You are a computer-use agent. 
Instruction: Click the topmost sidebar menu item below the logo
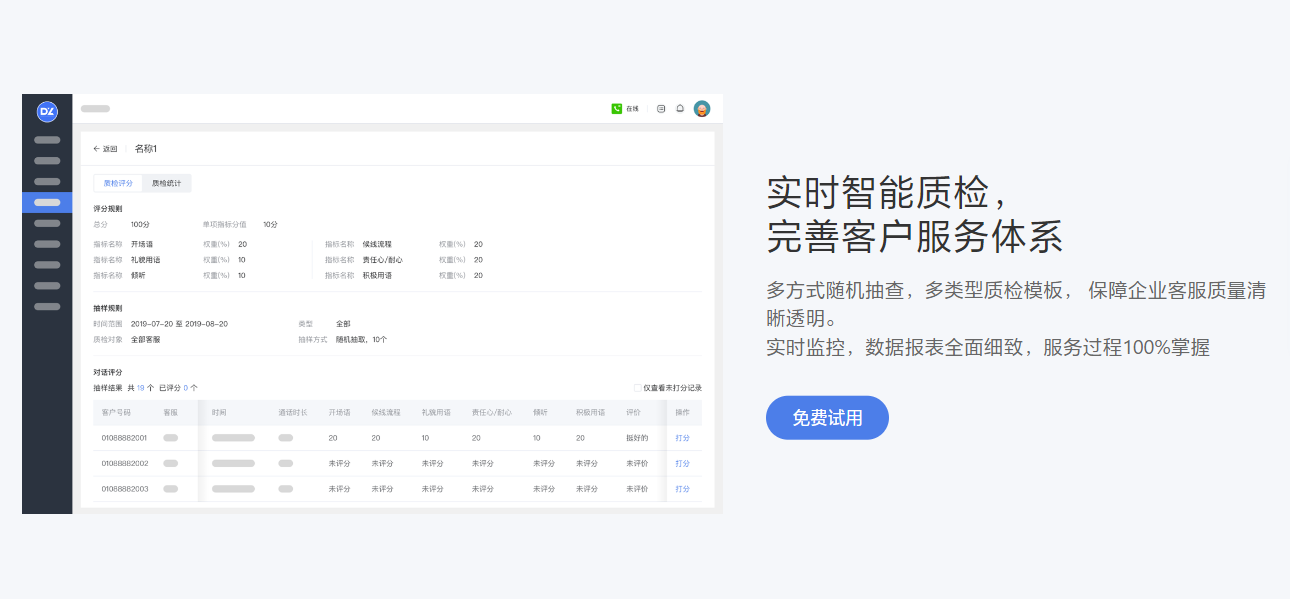click(x=45, y=139)
